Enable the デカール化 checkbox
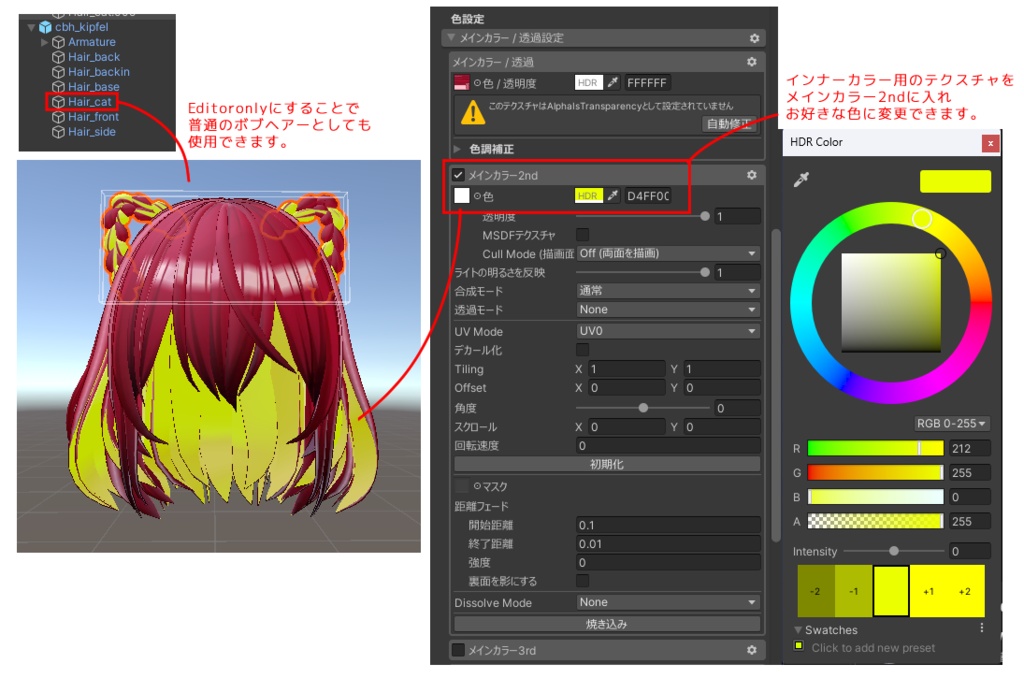Viewport: 1024px width, 678px height. 583,350
